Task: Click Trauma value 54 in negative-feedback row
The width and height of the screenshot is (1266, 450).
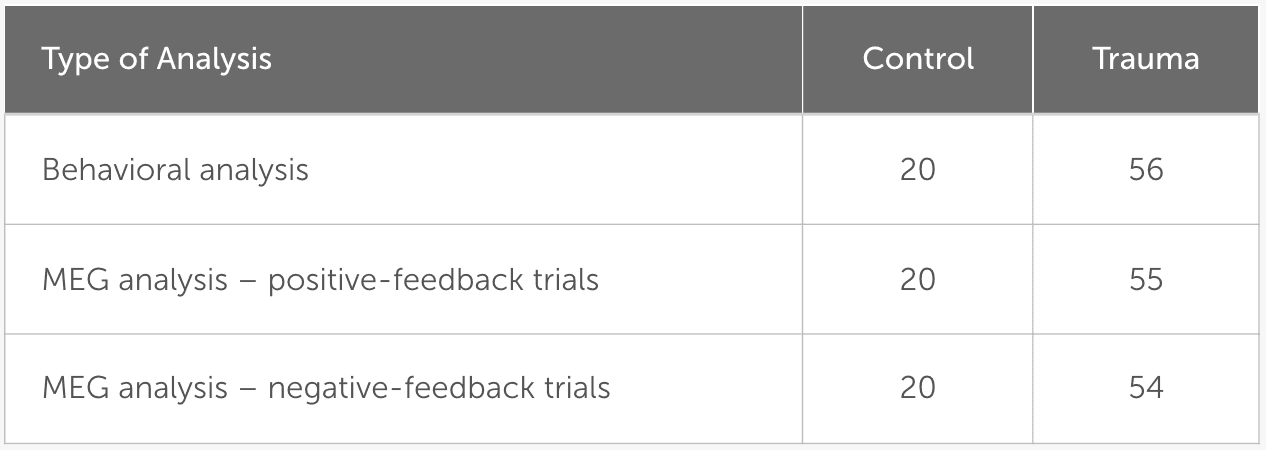Action: tap(1146, 387)
